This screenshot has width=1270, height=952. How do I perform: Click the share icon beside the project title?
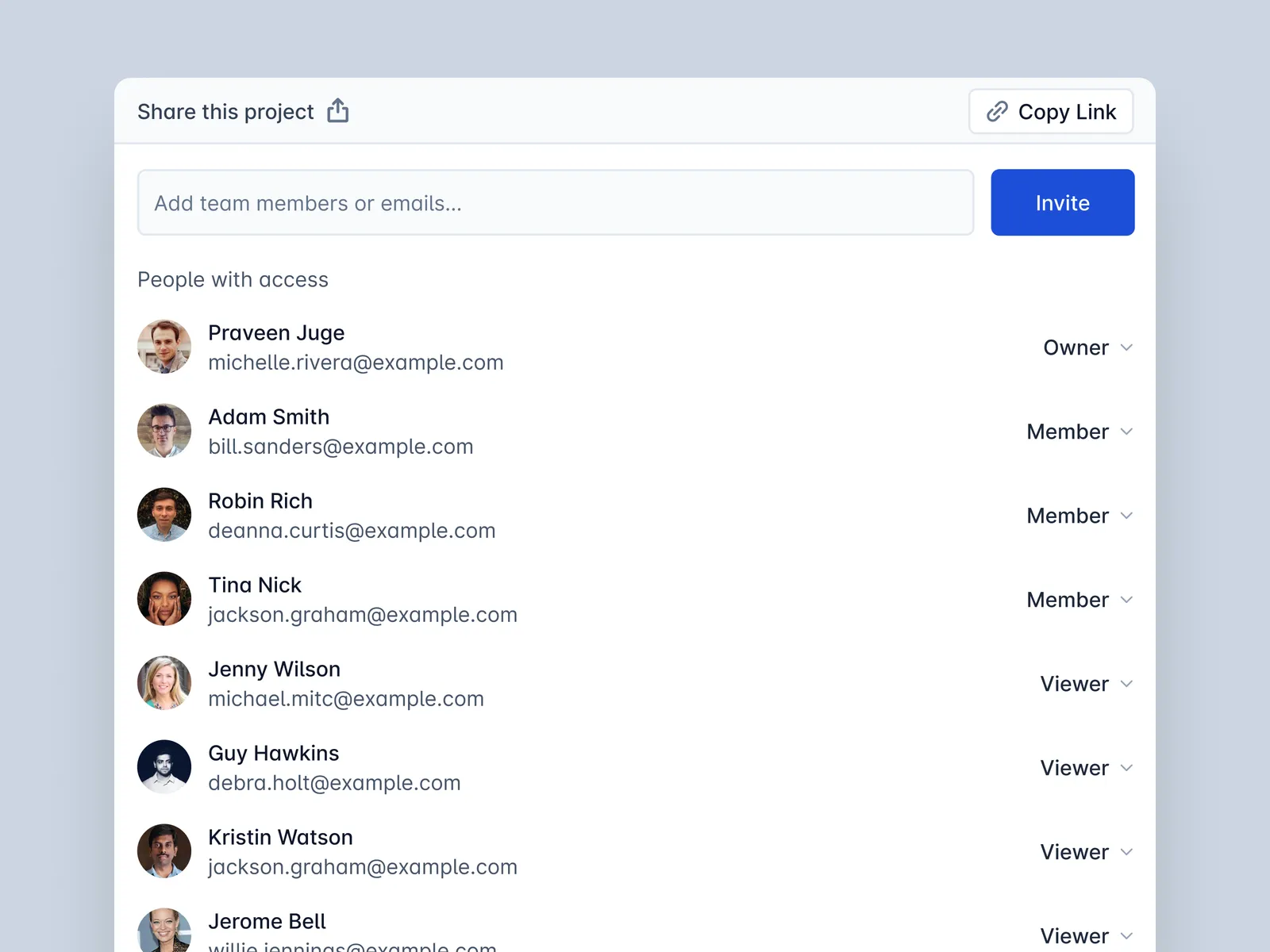338,111
